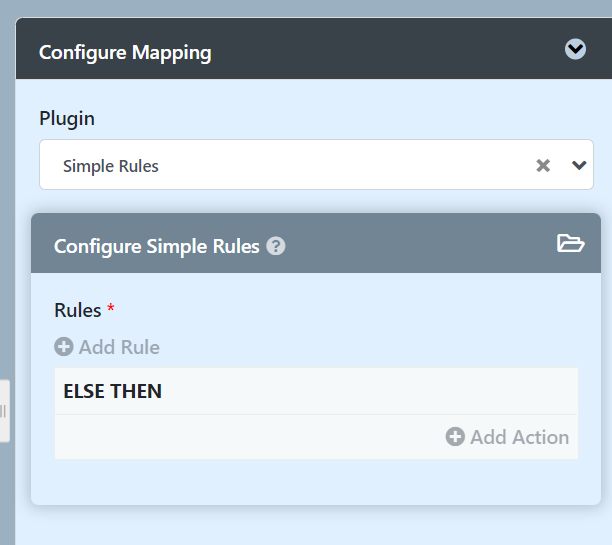Image resolution: width=612 pixels, height=545 pixels.
Task: Open help for Configure Simple Rules
Action: click(x=277, y=246)
